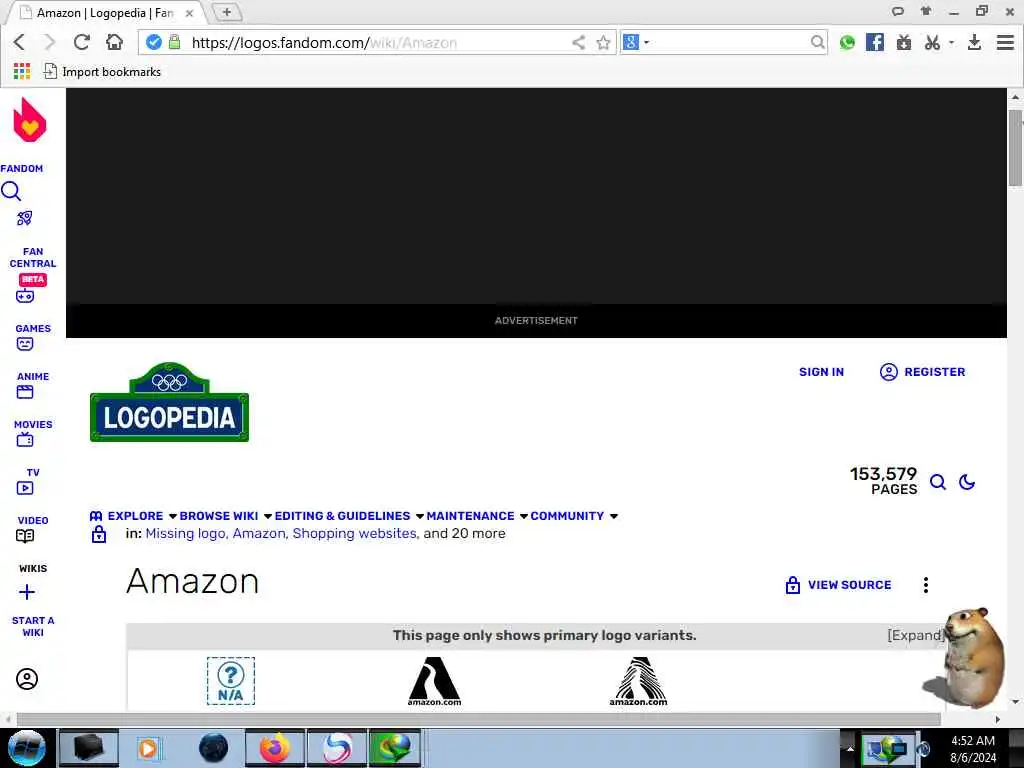Open a new browser tab
Screen dimensions: 1024x768
click(x=227, y=12)
